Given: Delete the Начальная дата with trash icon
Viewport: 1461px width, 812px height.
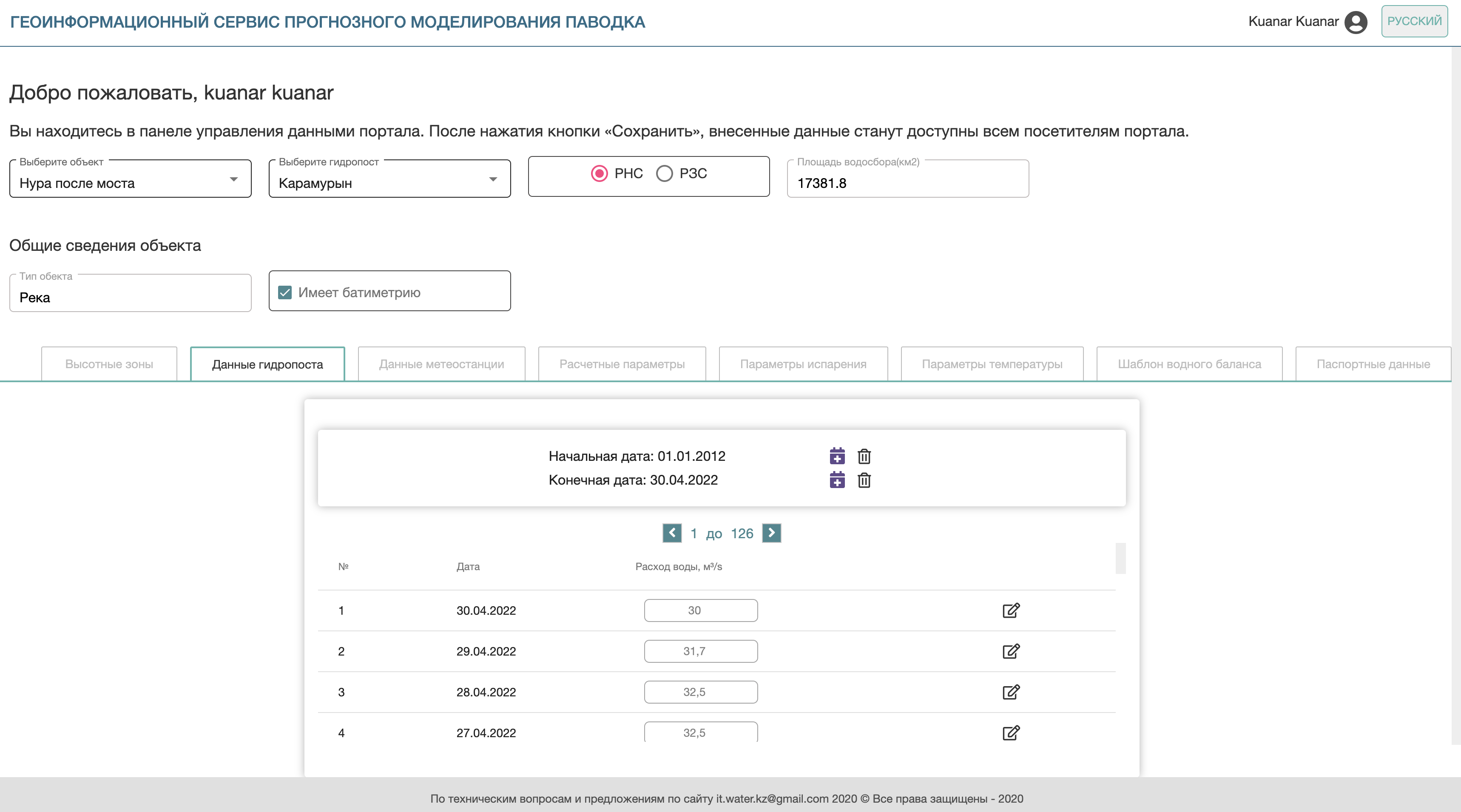Looking at the screenshot, I should coord(864,456).
